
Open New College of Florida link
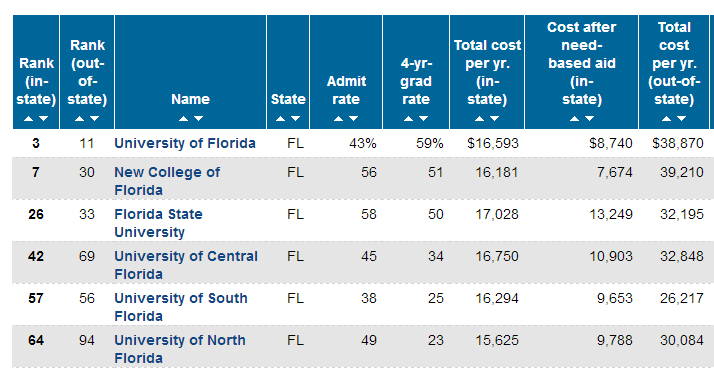(167, 181)
